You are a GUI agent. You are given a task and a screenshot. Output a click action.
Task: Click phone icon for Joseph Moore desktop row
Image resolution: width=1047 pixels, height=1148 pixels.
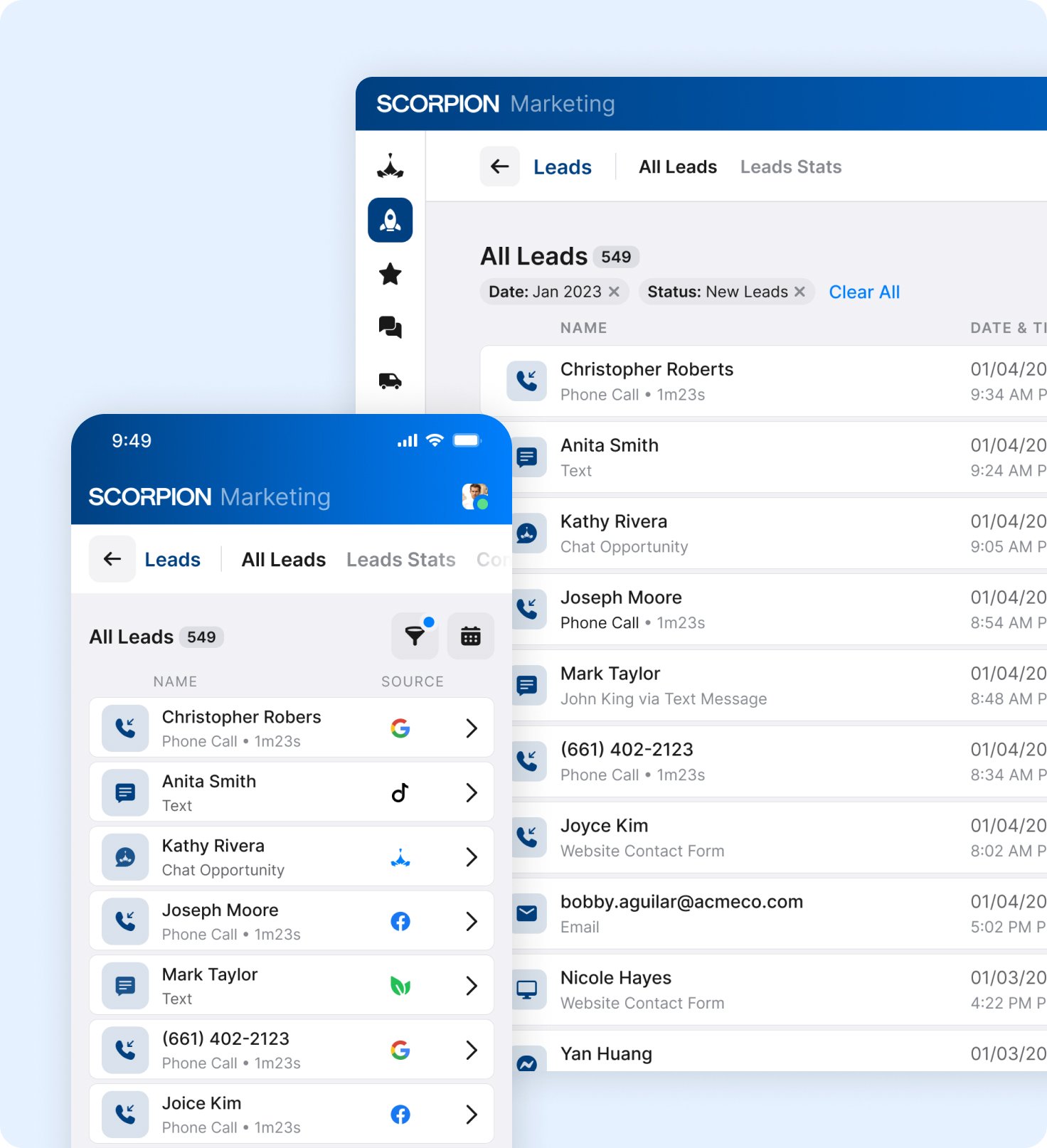pyautogui.click(x=527, y=609)
